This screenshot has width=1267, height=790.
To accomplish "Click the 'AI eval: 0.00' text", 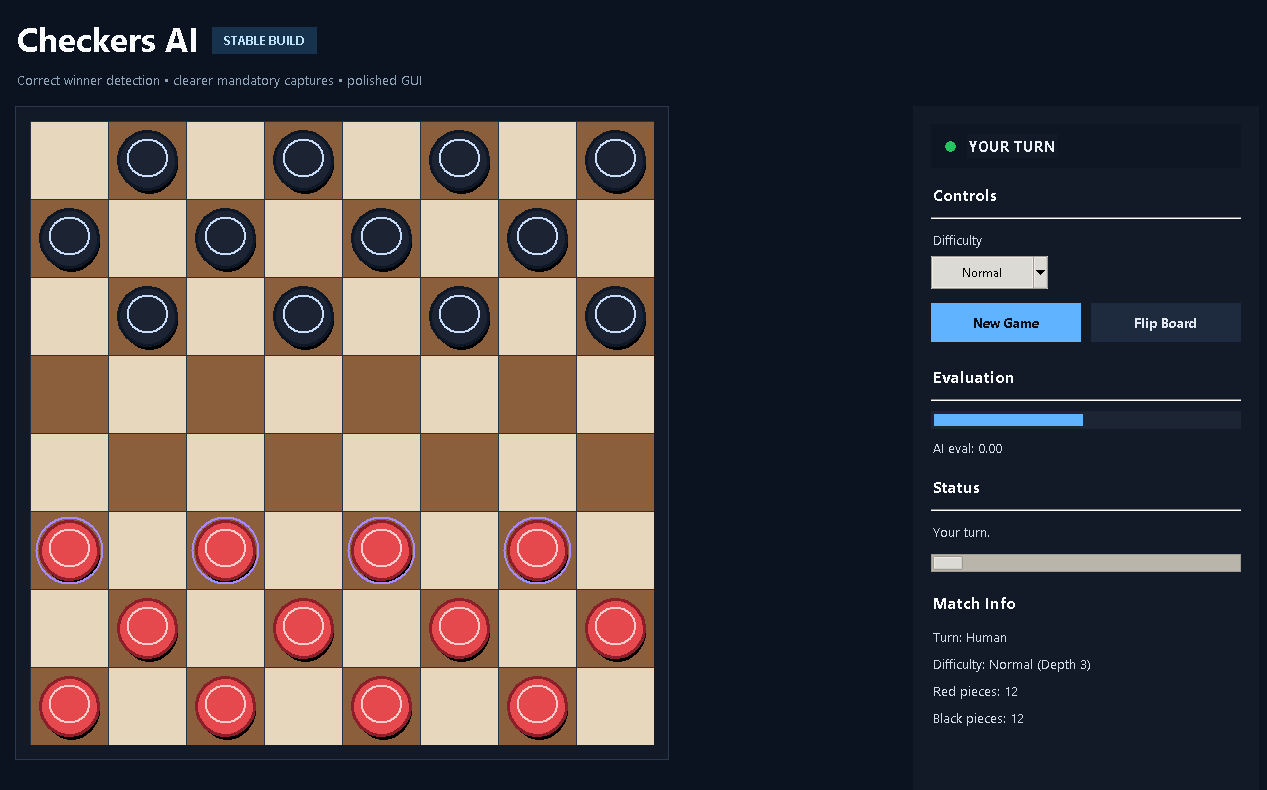I will tap(968, 449).
